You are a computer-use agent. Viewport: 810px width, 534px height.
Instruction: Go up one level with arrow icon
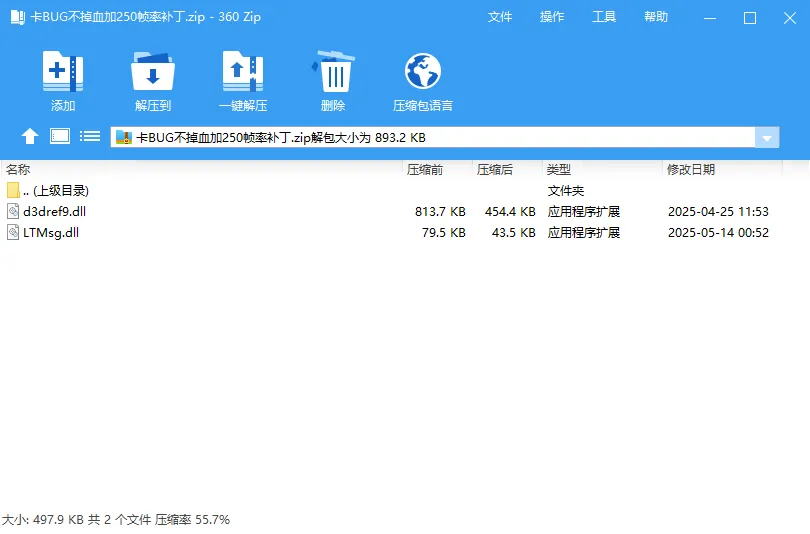(x=30, y=137)
